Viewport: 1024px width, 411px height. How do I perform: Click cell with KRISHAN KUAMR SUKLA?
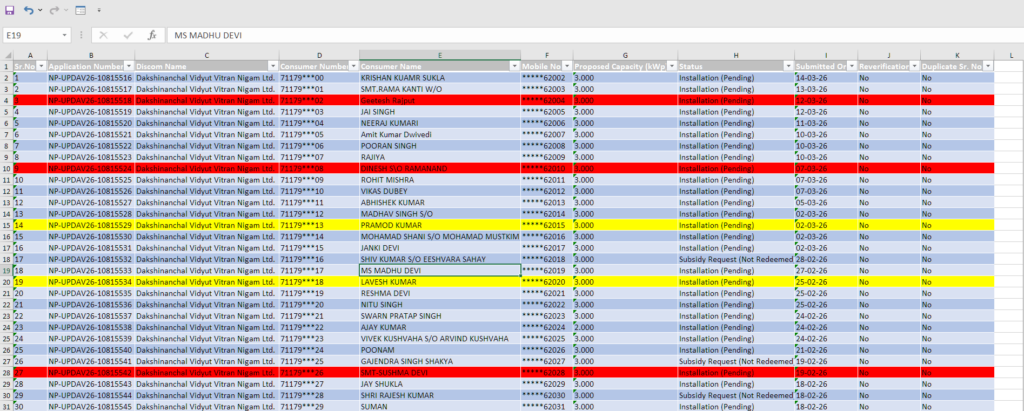tap(440, 78)
